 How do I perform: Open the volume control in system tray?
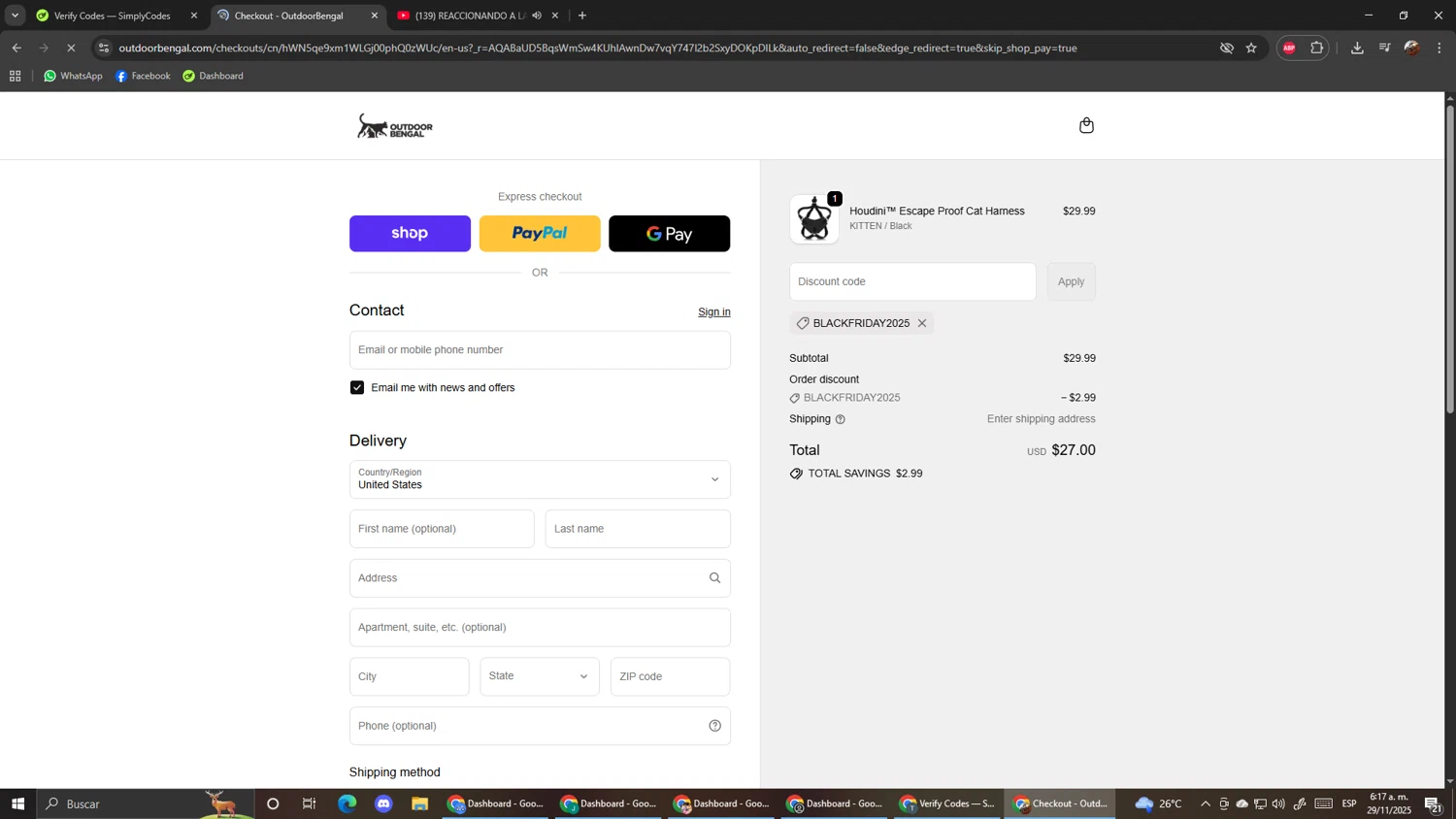(x=1278, y=803)
